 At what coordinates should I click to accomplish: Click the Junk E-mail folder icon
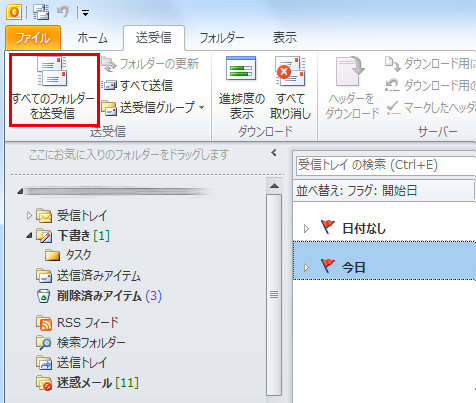tap(44, 383)
